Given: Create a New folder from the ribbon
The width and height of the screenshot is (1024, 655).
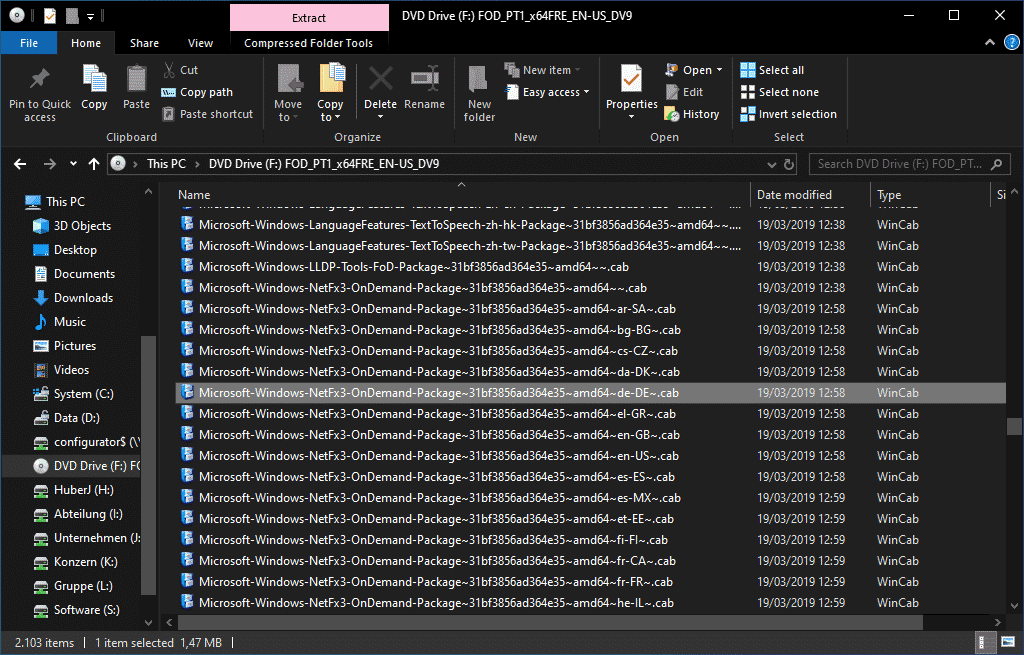Looking at the screenshot, I should tap(479, 93).
